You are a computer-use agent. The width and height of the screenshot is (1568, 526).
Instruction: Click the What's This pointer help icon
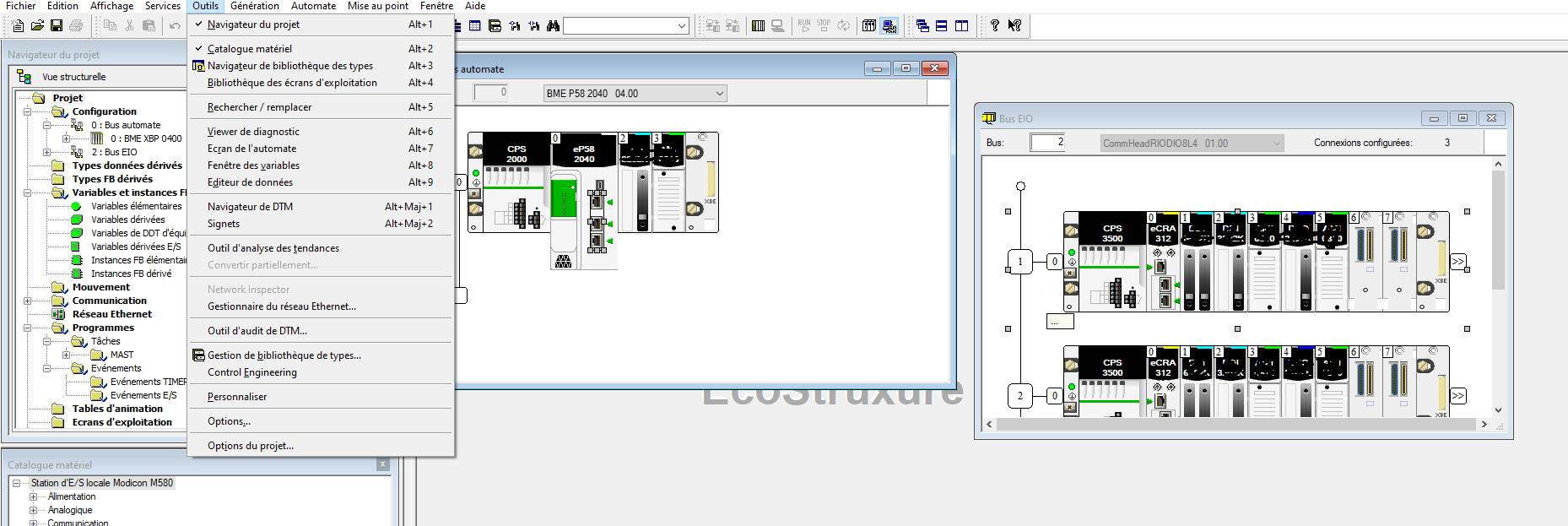pos(1014,26)
